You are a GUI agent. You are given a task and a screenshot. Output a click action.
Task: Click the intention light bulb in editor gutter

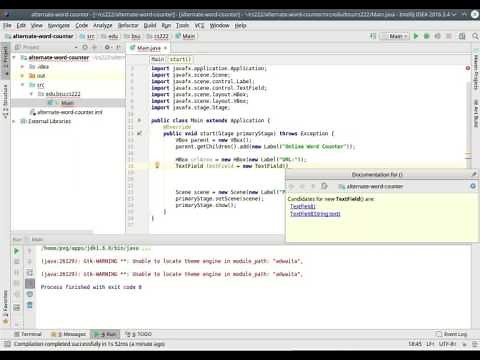tap(157, 165)
